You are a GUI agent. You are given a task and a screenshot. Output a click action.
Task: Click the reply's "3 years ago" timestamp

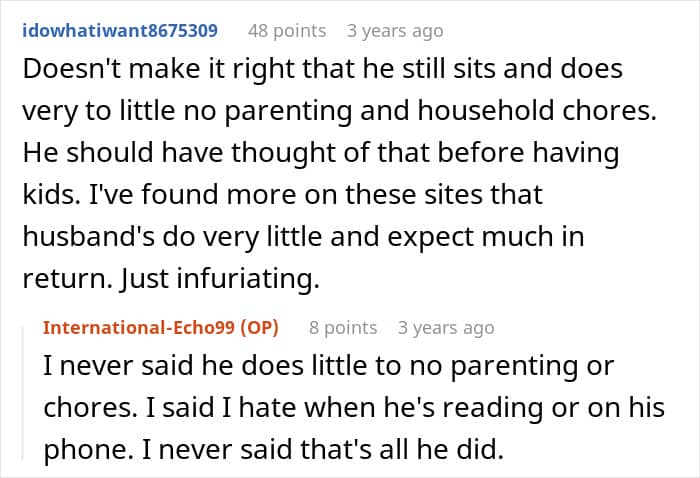[x=446, y=327]
